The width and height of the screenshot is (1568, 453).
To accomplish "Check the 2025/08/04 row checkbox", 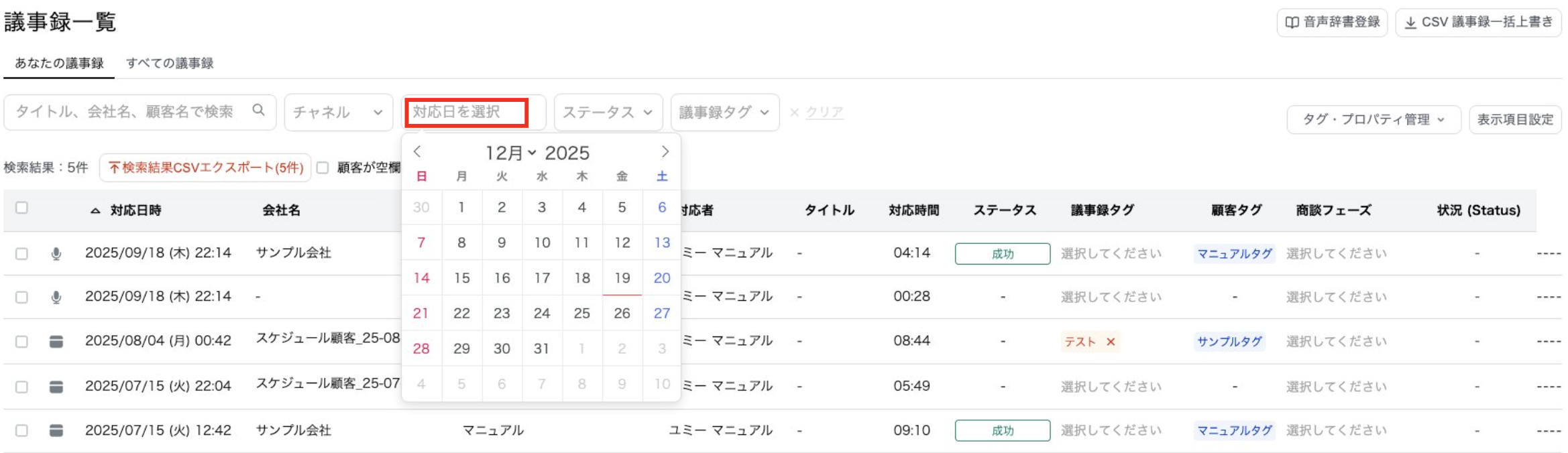I will point(21,342).
